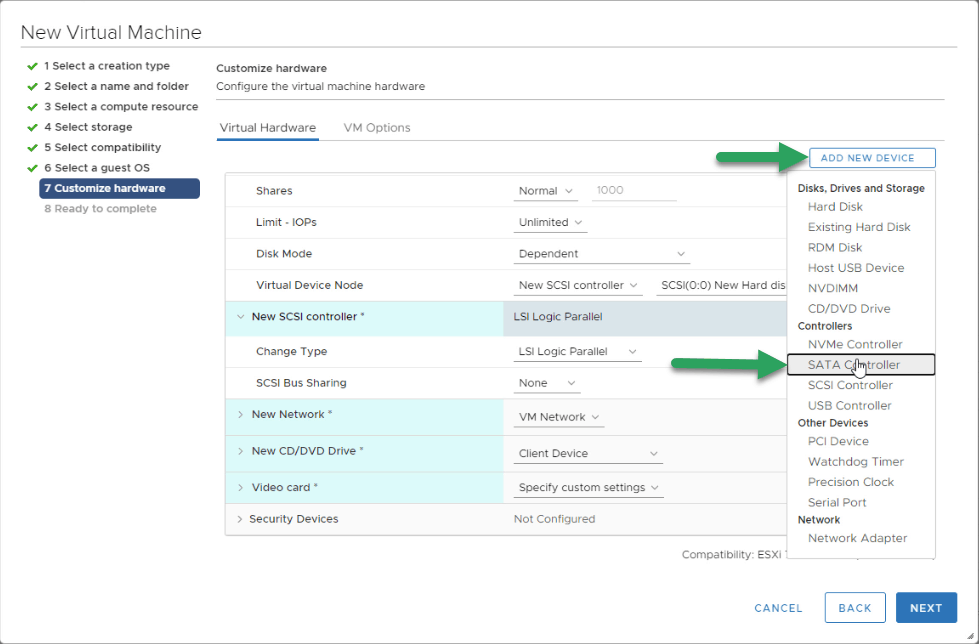Click the checkmark next to Select a guest OS
Image resolution: width=979 pixels, height=644 pixels.
pos(32,168)
